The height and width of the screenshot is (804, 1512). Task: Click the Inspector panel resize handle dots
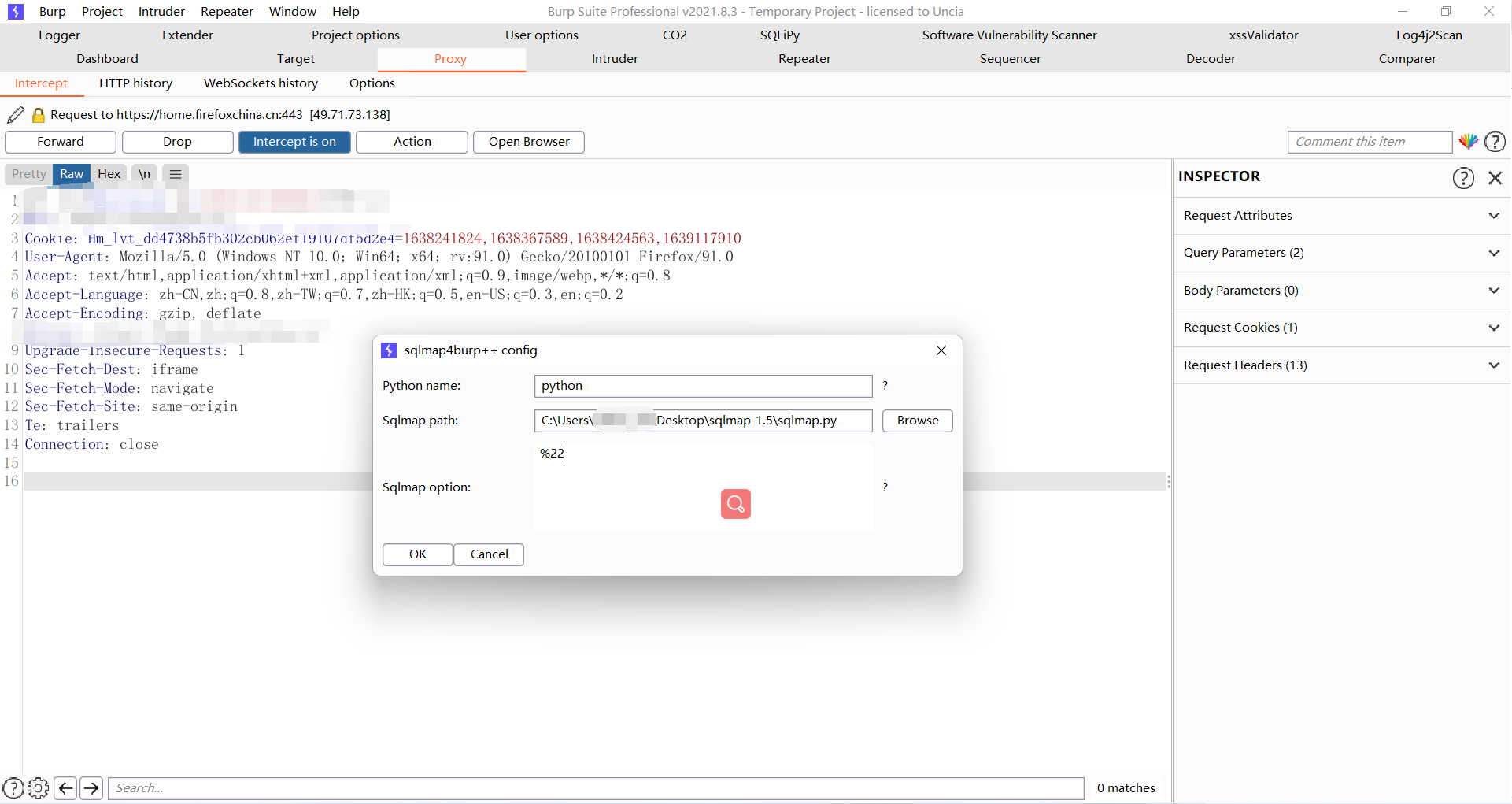coord(1169,482)
